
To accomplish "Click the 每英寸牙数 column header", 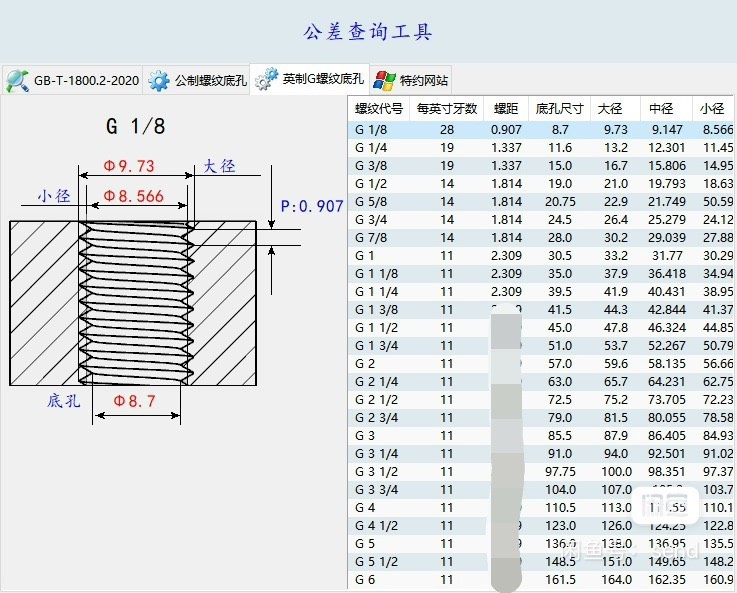I will [447, 109].
